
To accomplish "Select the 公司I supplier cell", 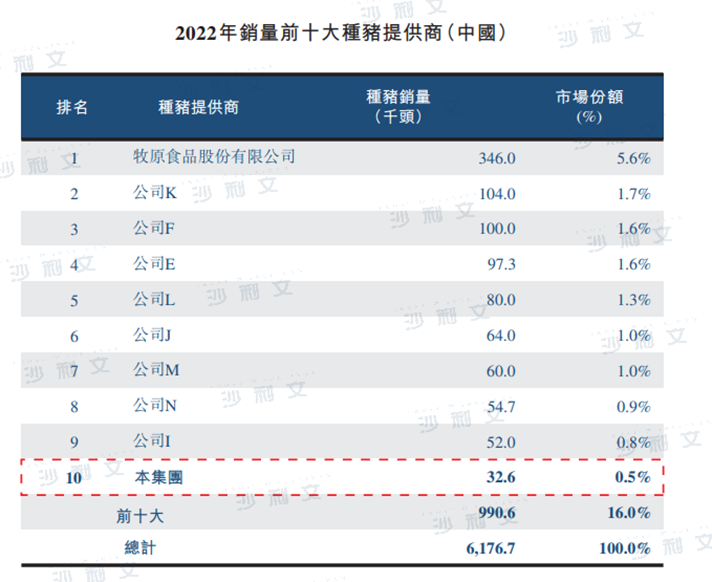I will [152, 440].
